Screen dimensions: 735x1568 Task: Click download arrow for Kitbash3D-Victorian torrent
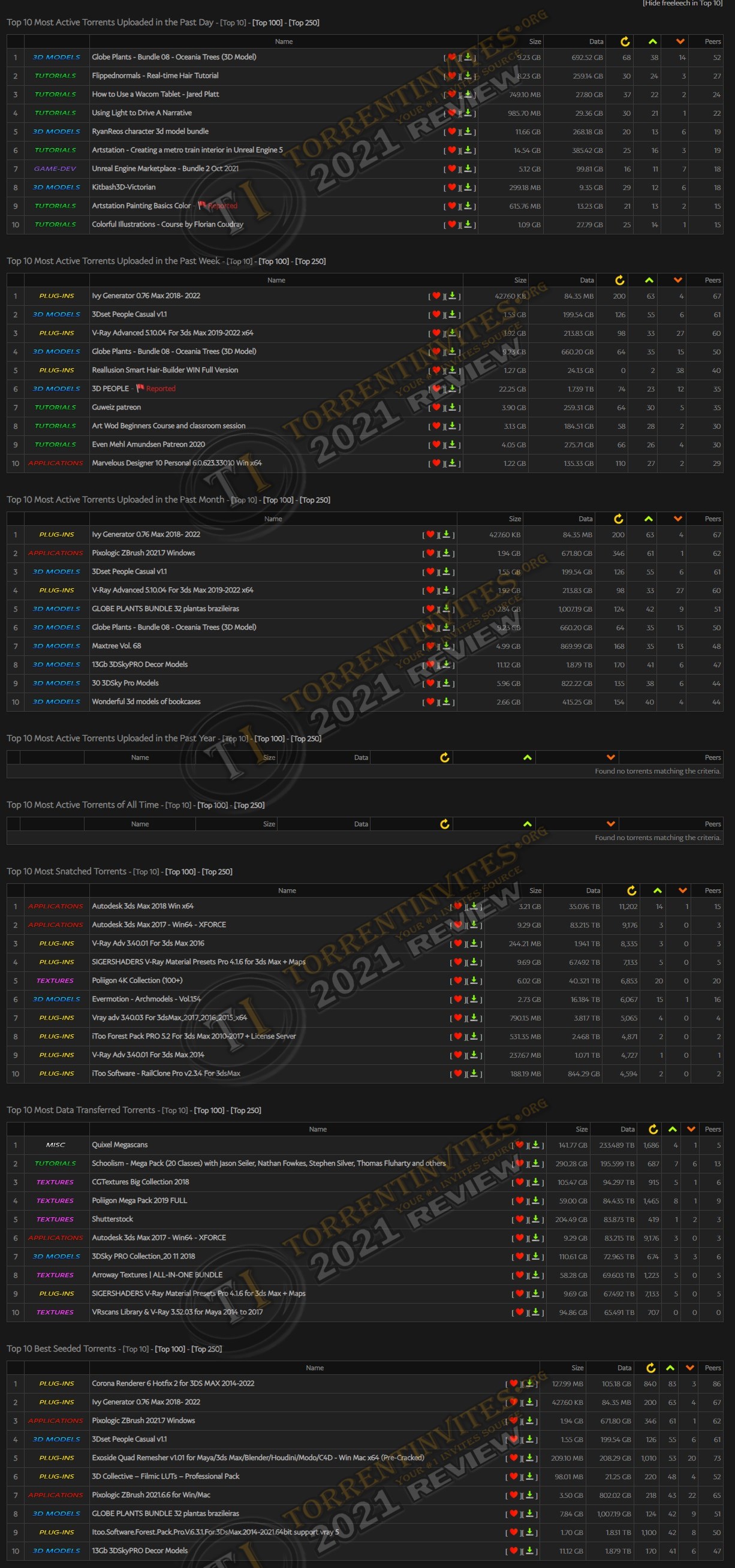tap(468, 188)
